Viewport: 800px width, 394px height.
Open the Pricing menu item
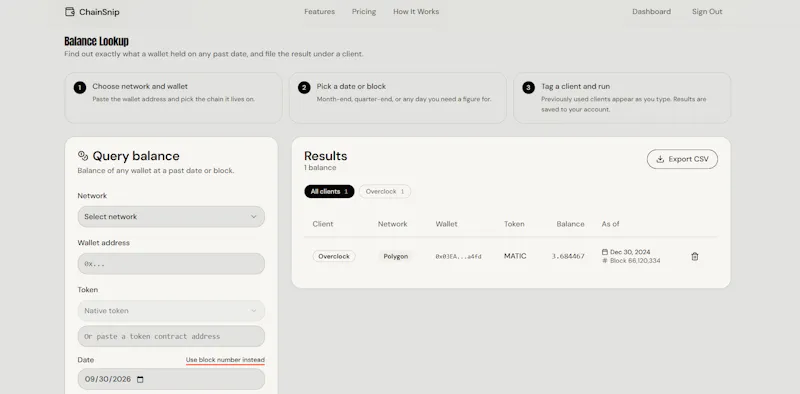(364, 11)
